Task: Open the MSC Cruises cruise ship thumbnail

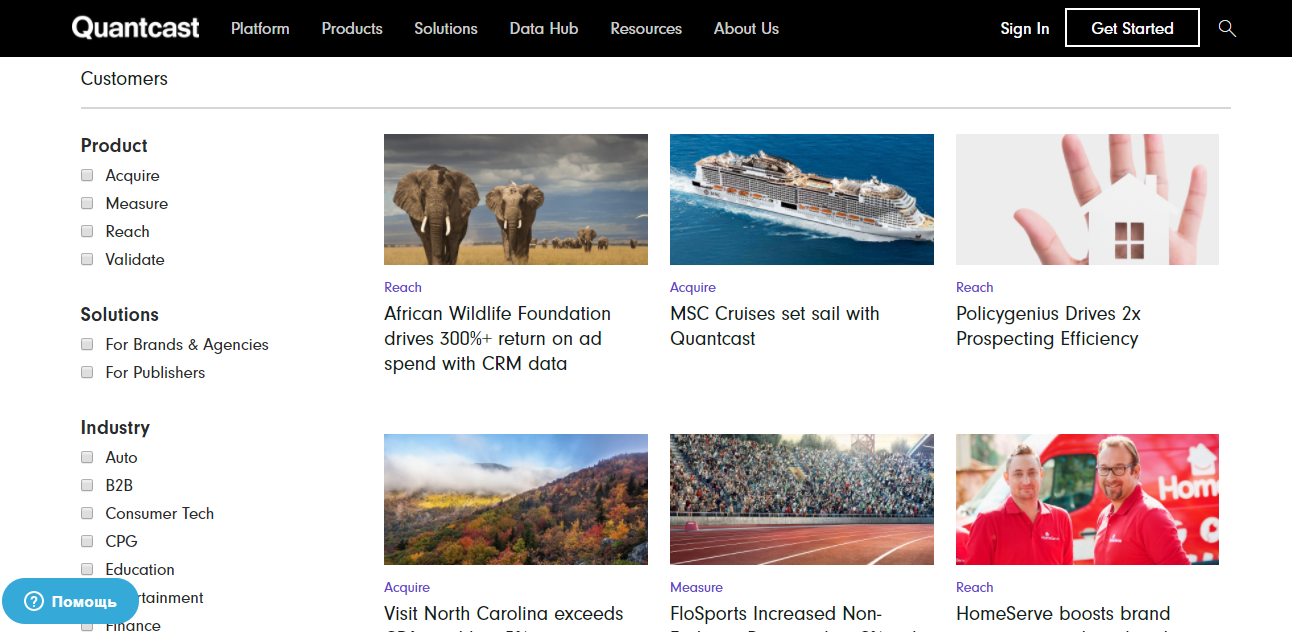Action: coord(802,199)
